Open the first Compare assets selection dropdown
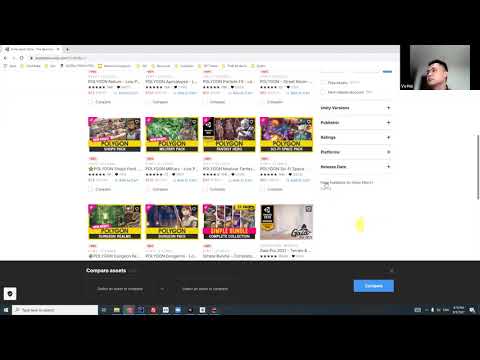The image size is (480, 360). pyautogui.click(x=121, y=289)
